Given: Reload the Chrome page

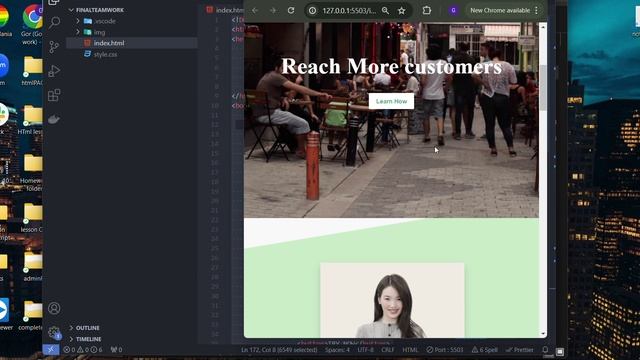Looking at the screenshot, I should tap(291, 10).
